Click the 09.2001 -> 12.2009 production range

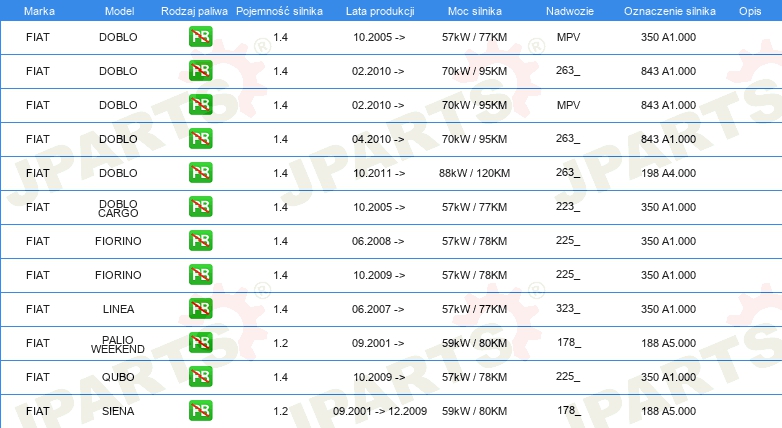380,411
